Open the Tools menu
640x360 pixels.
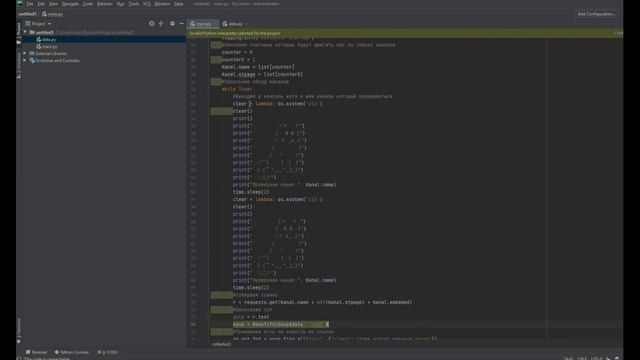pyautogui.click(x=133, y=4)
